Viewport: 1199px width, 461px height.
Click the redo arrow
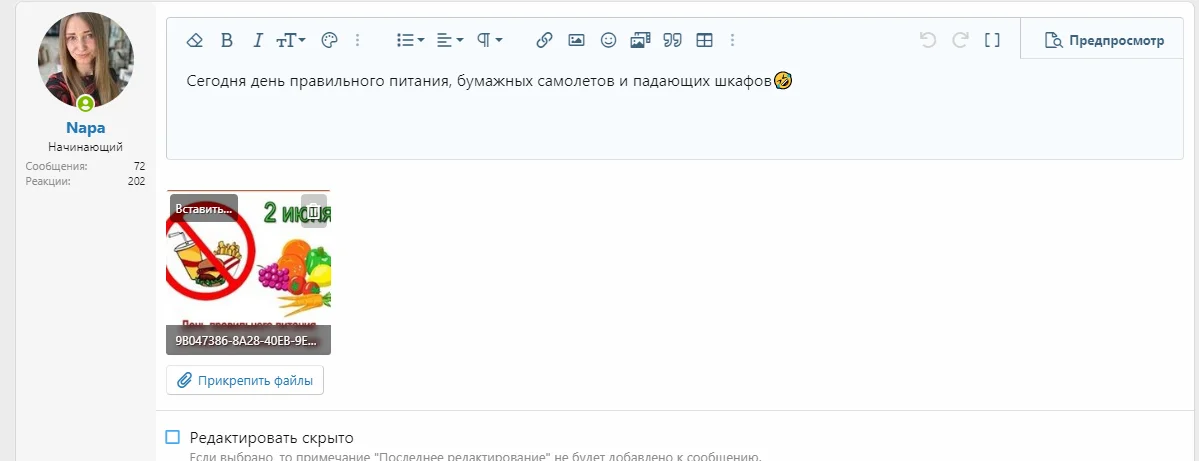960,41
